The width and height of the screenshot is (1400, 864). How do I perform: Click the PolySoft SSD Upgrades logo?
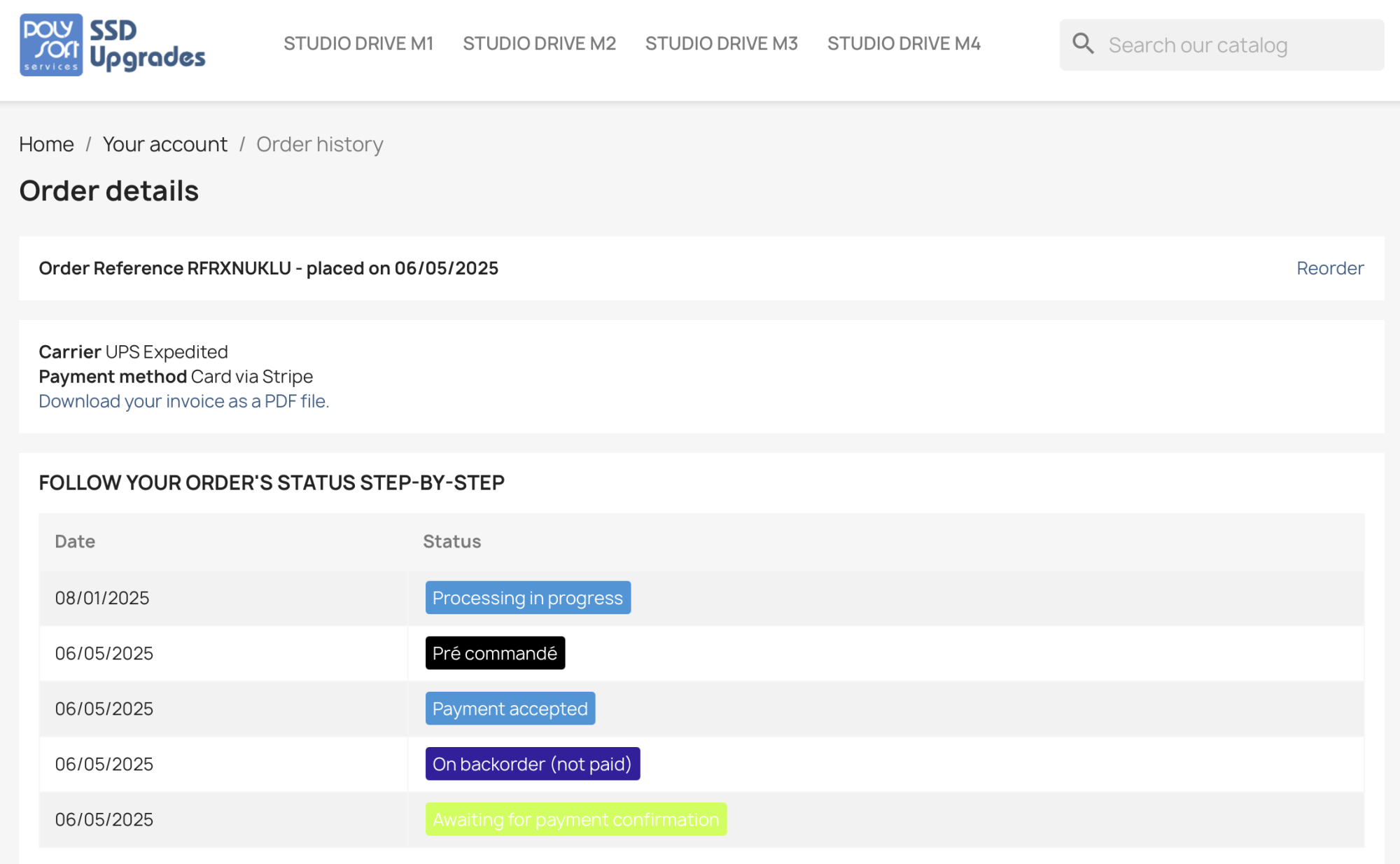click(x=112, y=45)
